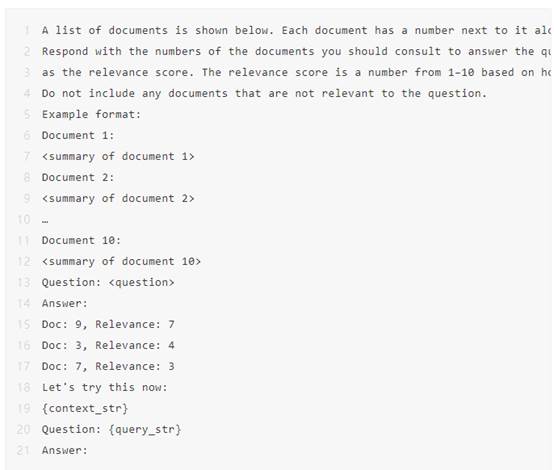Screen dimensions: 554x470
Task: Click 'Doc: 7, Relevance: 3' line
Action: click(108, 366)
